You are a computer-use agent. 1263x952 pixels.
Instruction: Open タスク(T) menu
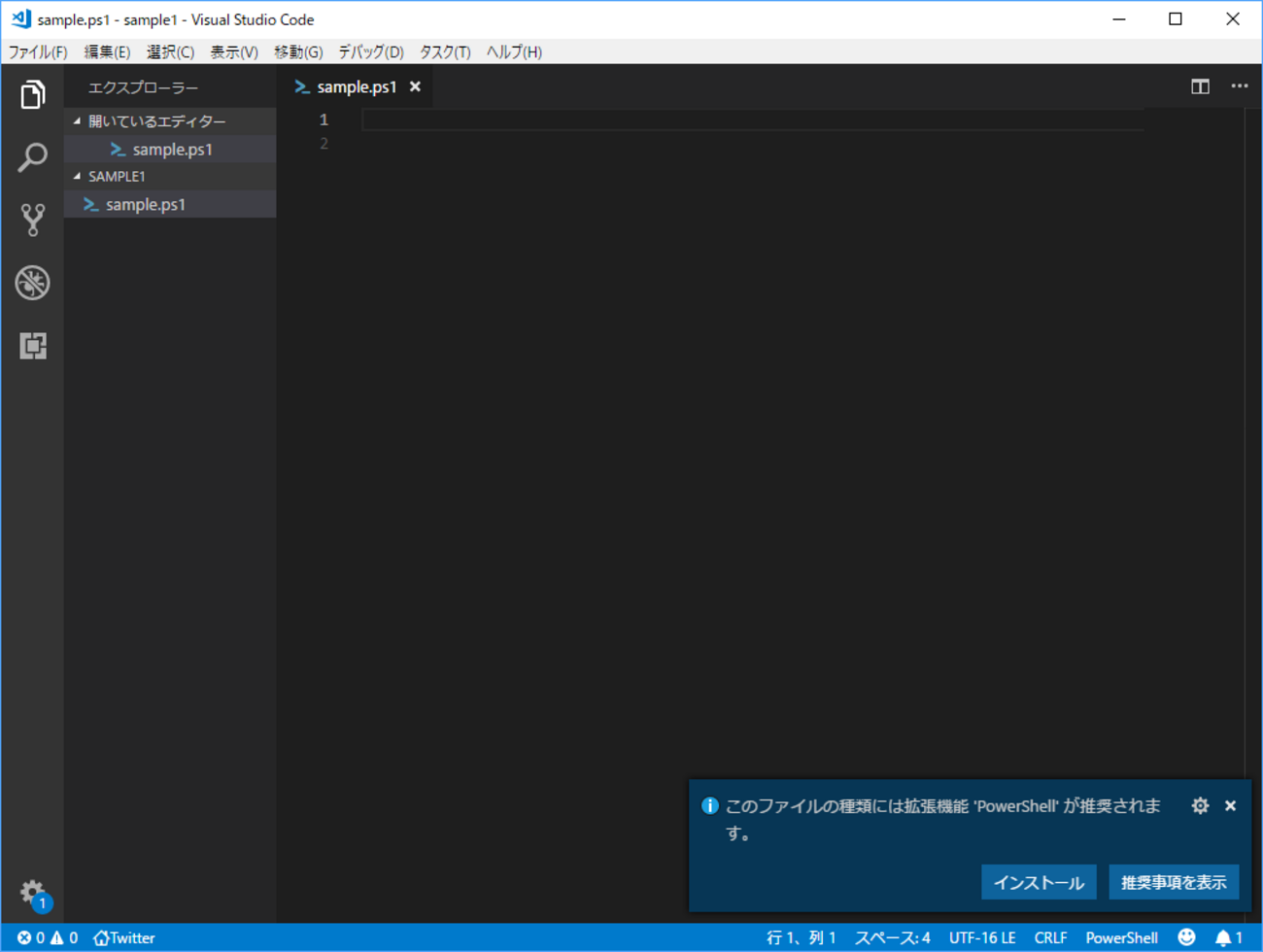(445, 51)
